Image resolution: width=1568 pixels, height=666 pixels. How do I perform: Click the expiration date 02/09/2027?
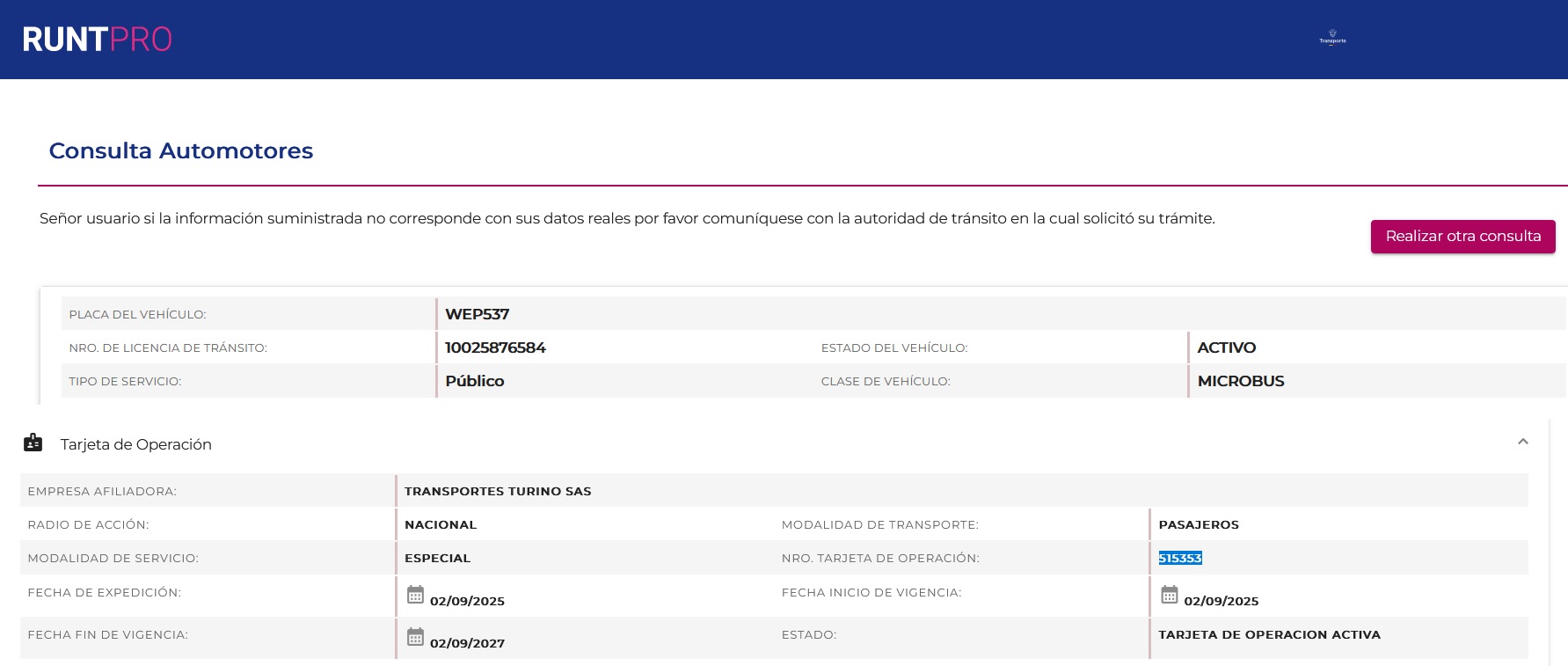tap(467, 643)
